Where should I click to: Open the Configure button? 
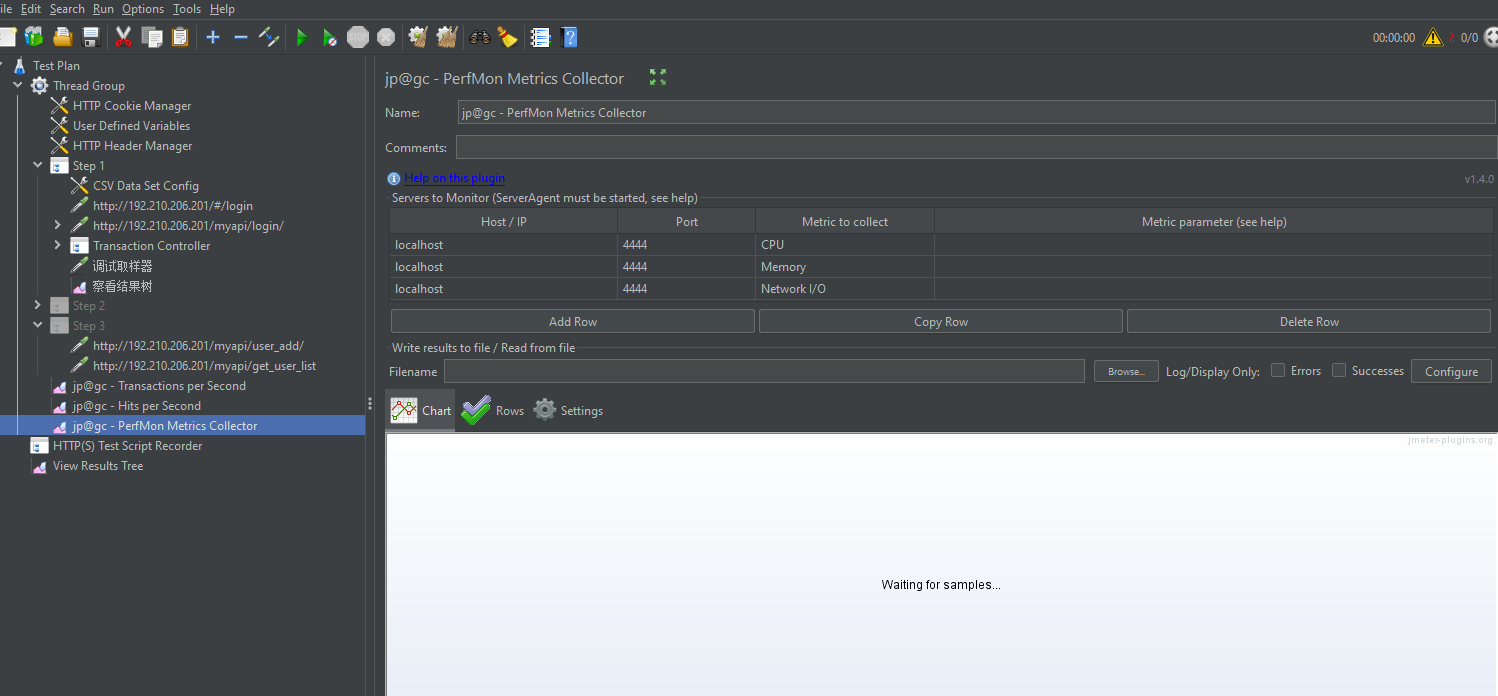click(1451, 371)
